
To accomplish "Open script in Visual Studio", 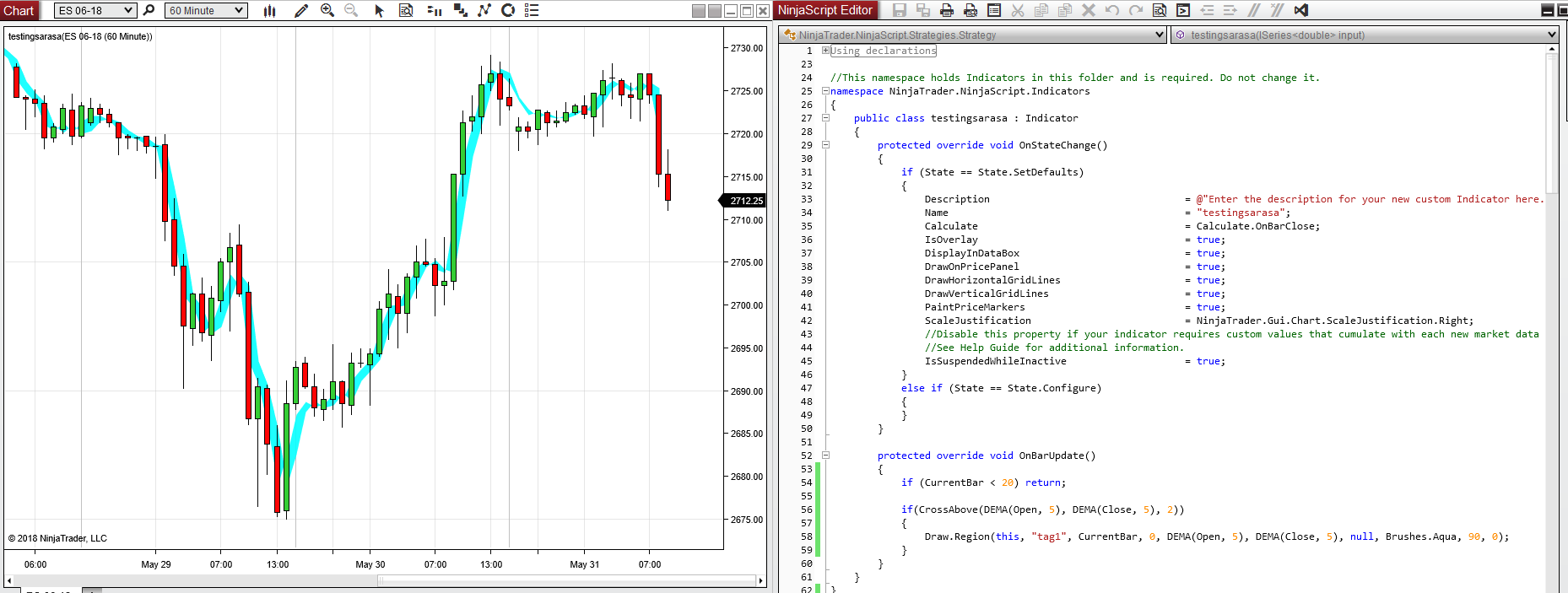I will pyautogui.click(x=1301, y=10).
